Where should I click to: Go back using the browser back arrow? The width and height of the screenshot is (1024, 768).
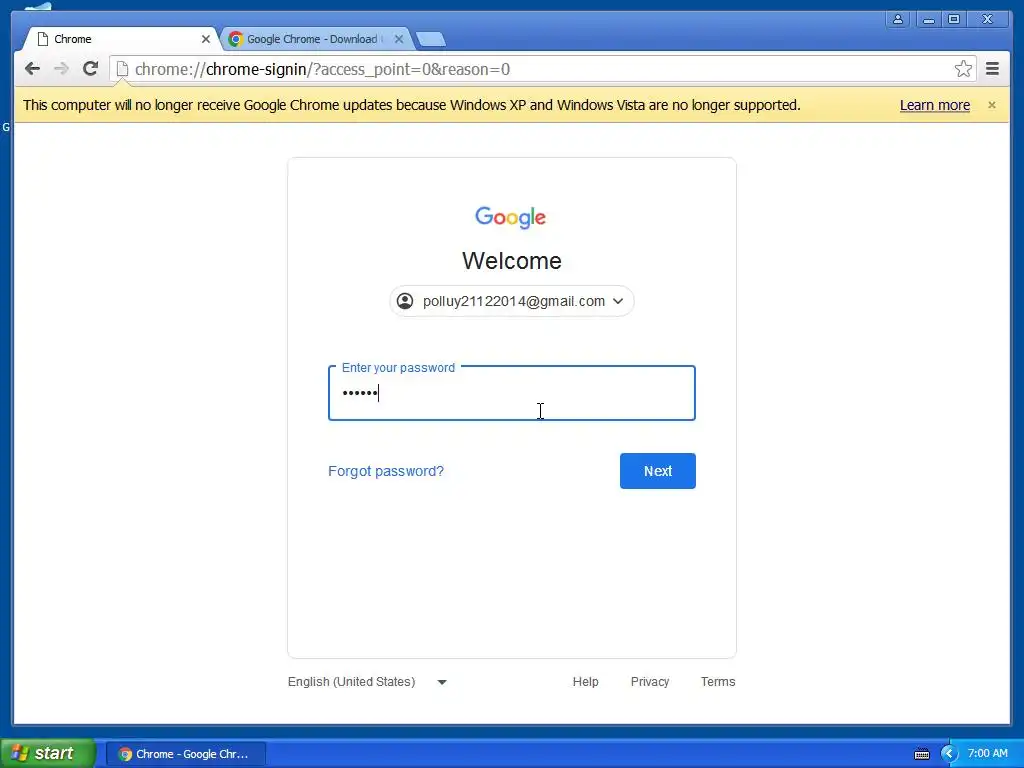click(x=32, y=69)
